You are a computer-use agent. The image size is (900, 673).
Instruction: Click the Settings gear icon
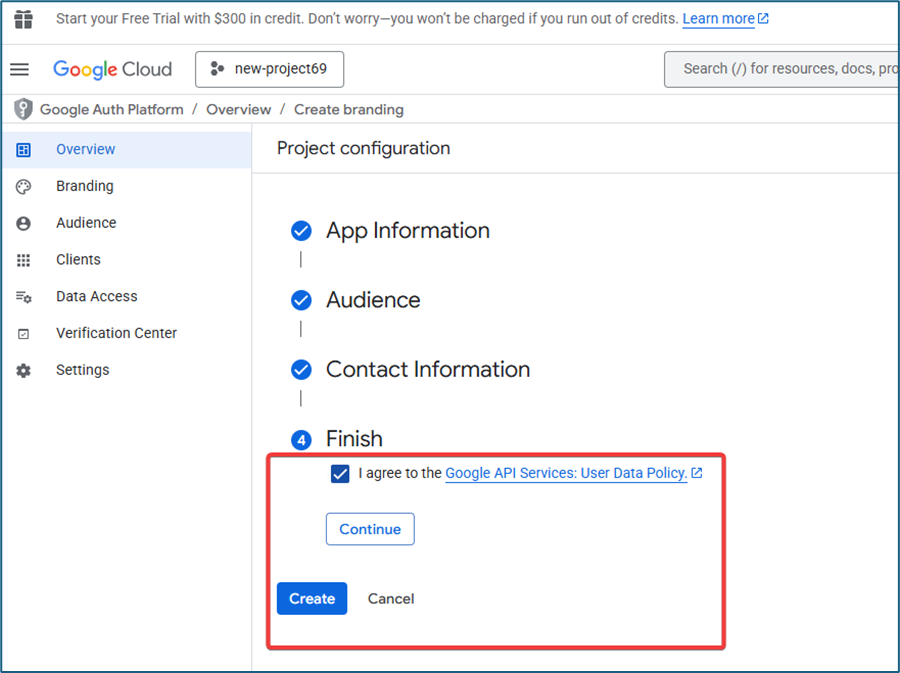[24, 370]
